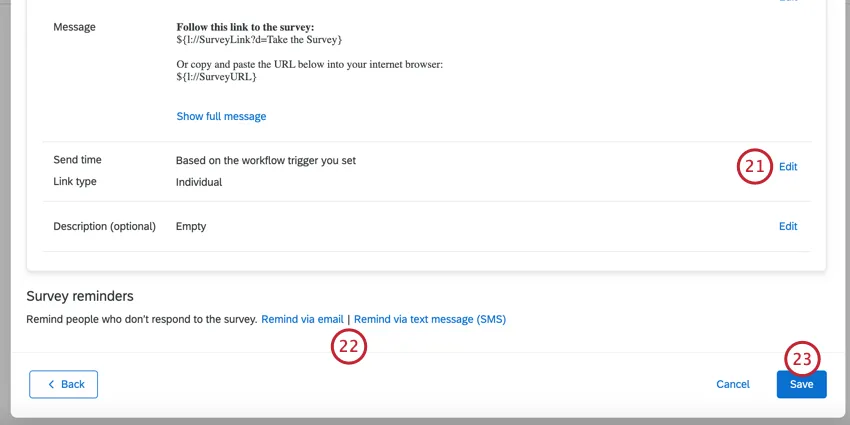The image size is (850, 425).
Task: Click the back chevron arrow icon
Action: (x=51, y=384)
